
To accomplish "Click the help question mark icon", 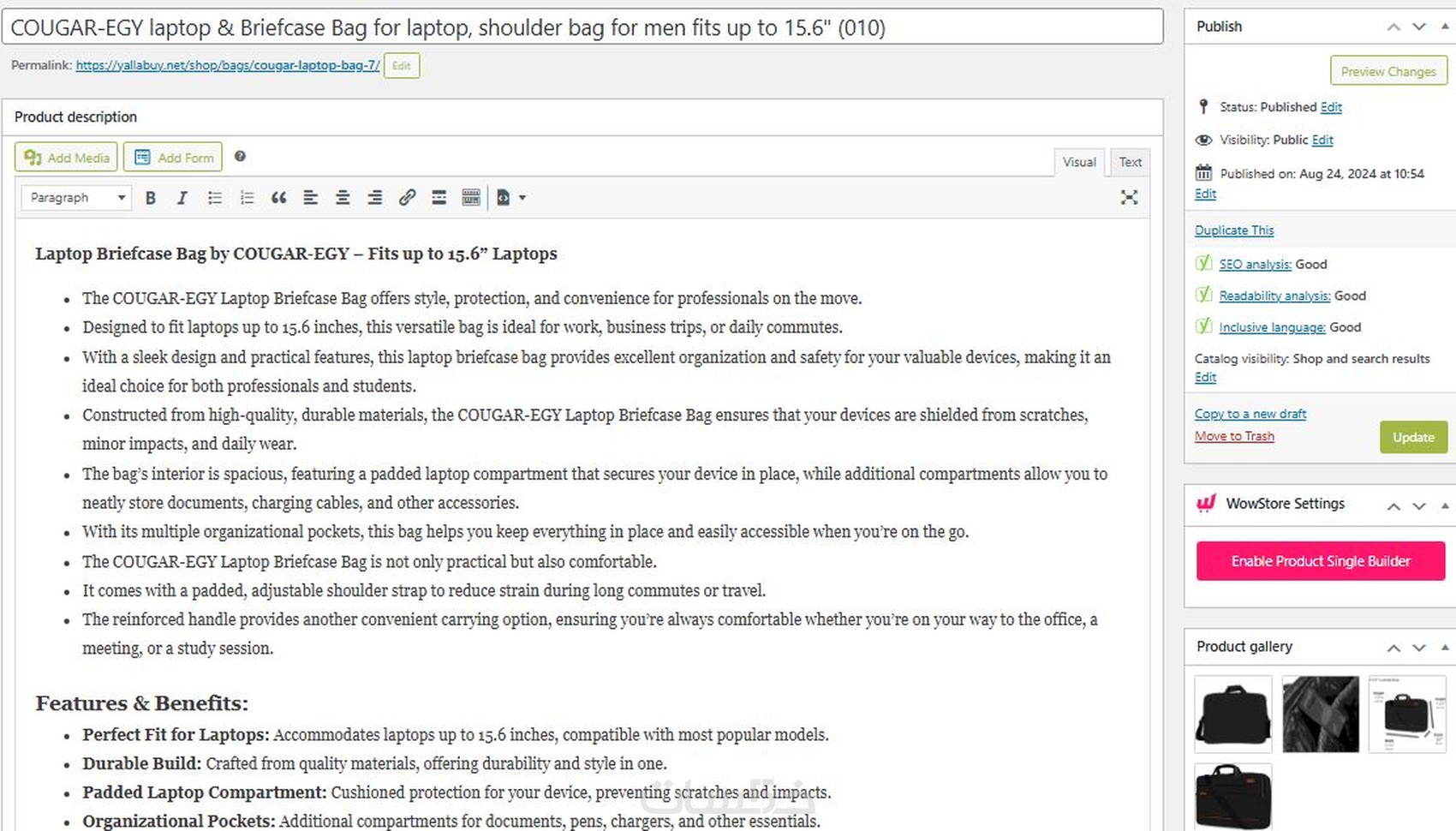I will coord(241,156).
